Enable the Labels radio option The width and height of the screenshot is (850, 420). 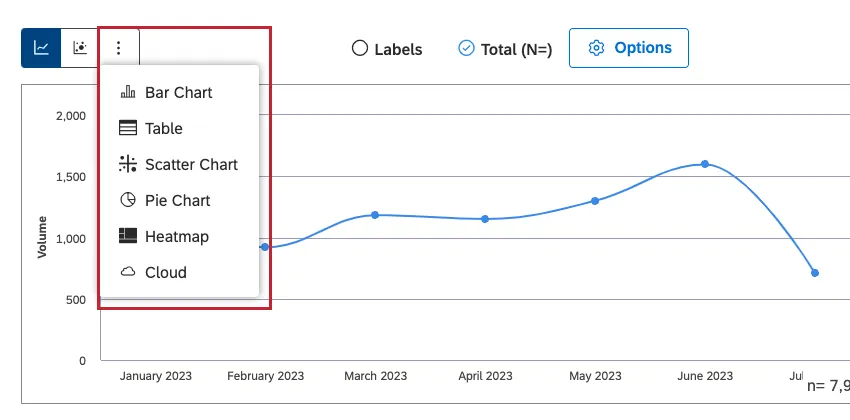click(360, 49)
